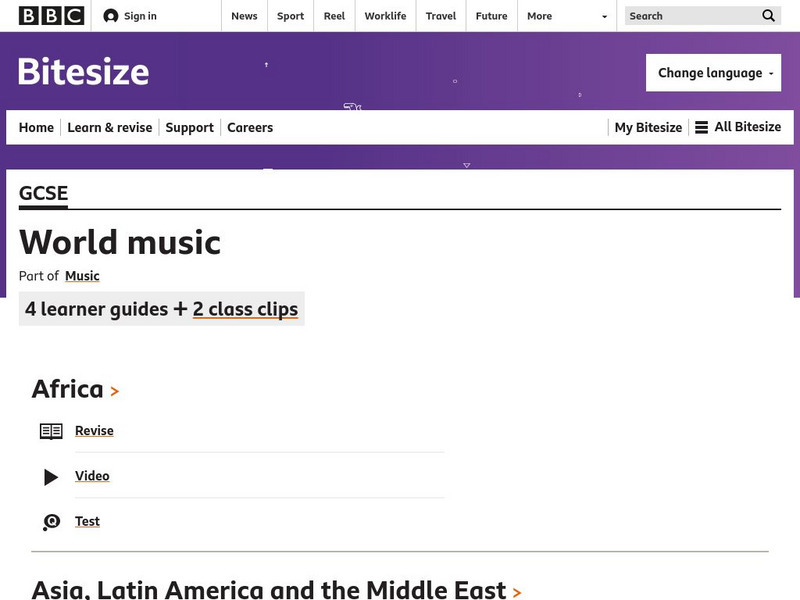Screen dimensions: 800x600
Task: Expand the Asia, Latin America and Middle East section
Action: point(516,592)
